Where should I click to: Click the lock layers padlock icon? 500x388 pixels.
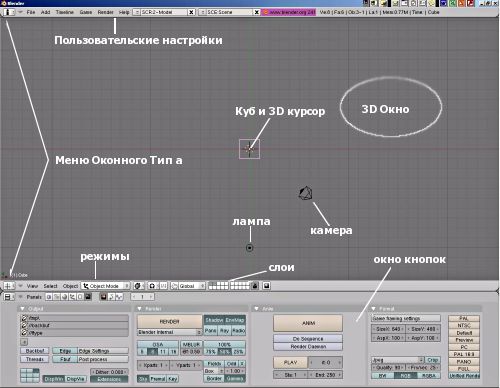tap(255, 286)
